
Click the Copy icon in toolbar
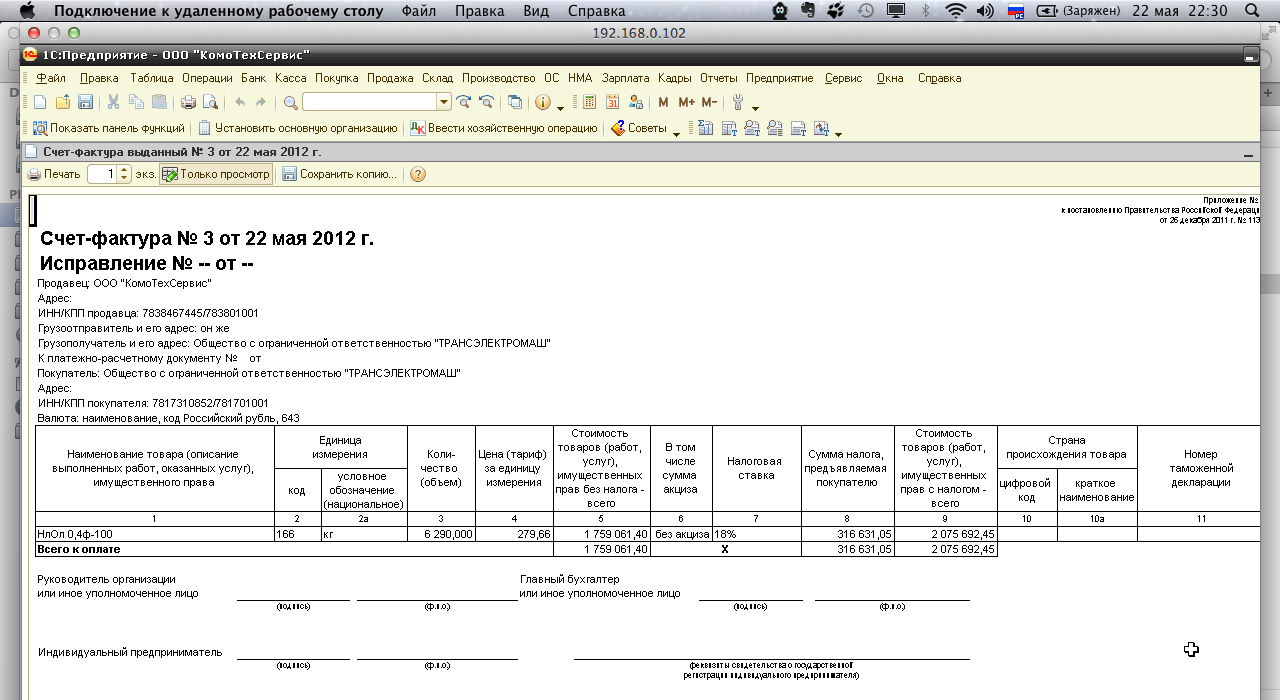(135, 102)
